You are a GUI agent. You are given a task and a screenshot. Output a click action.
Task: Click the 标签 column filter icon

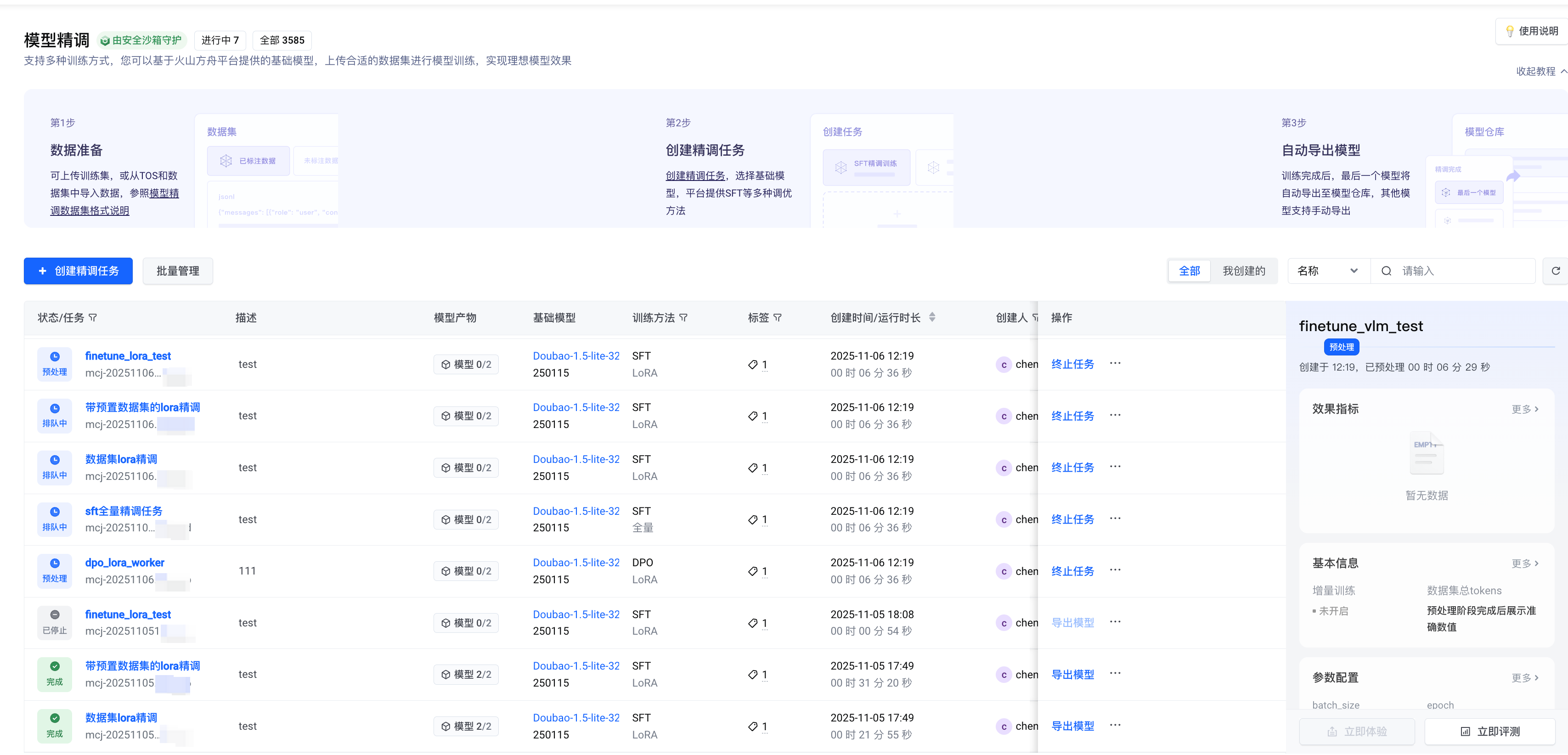coord(777,318)
